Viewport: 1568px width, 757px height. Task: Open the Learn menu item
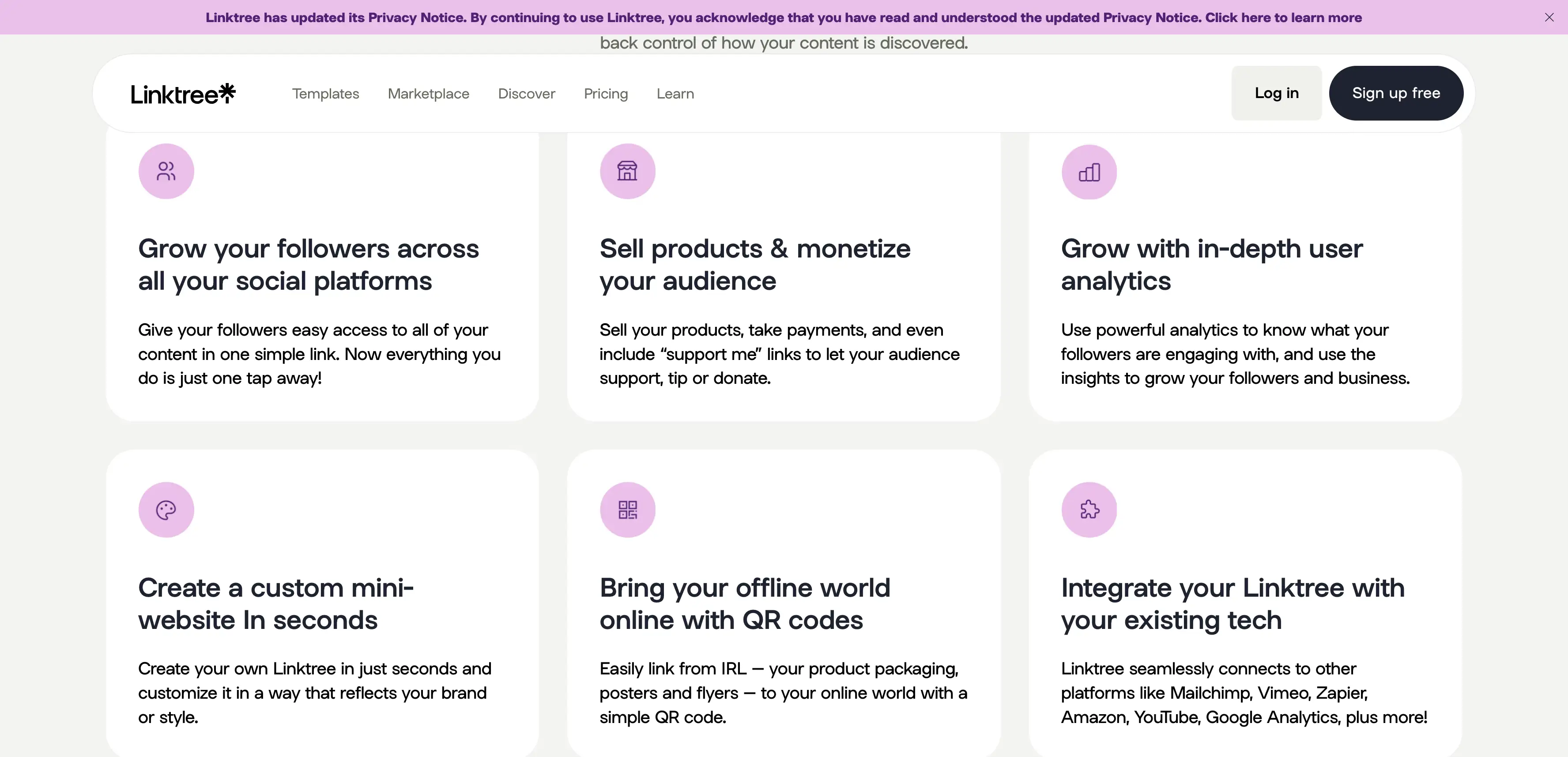pos(675,93)
